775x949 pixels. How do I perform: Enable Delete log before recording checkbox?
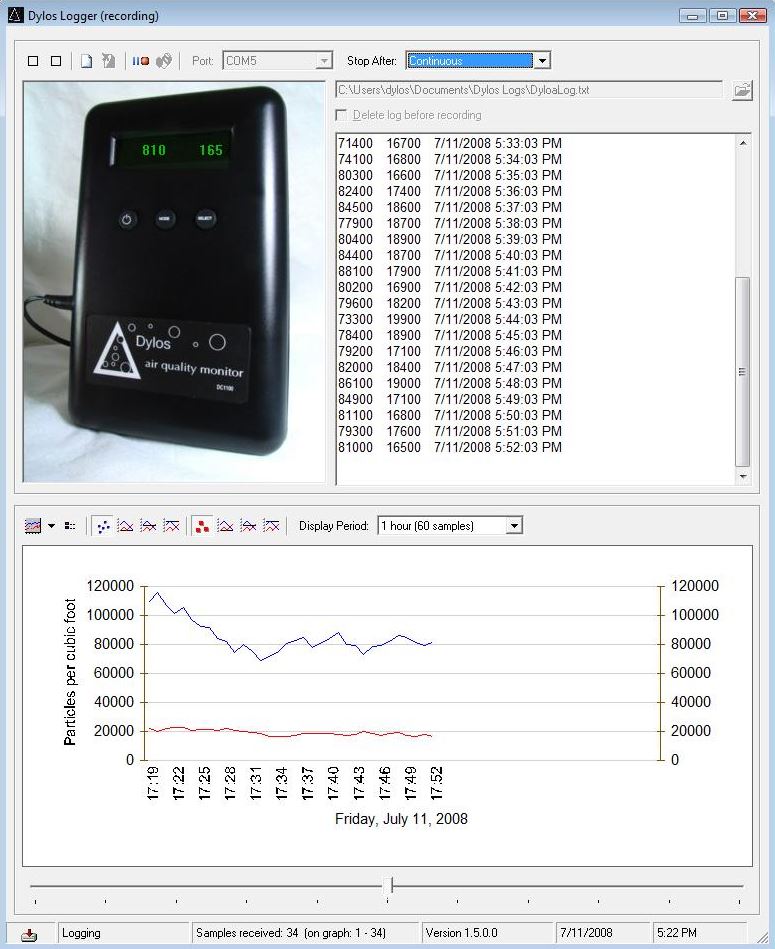coord(342,115)
